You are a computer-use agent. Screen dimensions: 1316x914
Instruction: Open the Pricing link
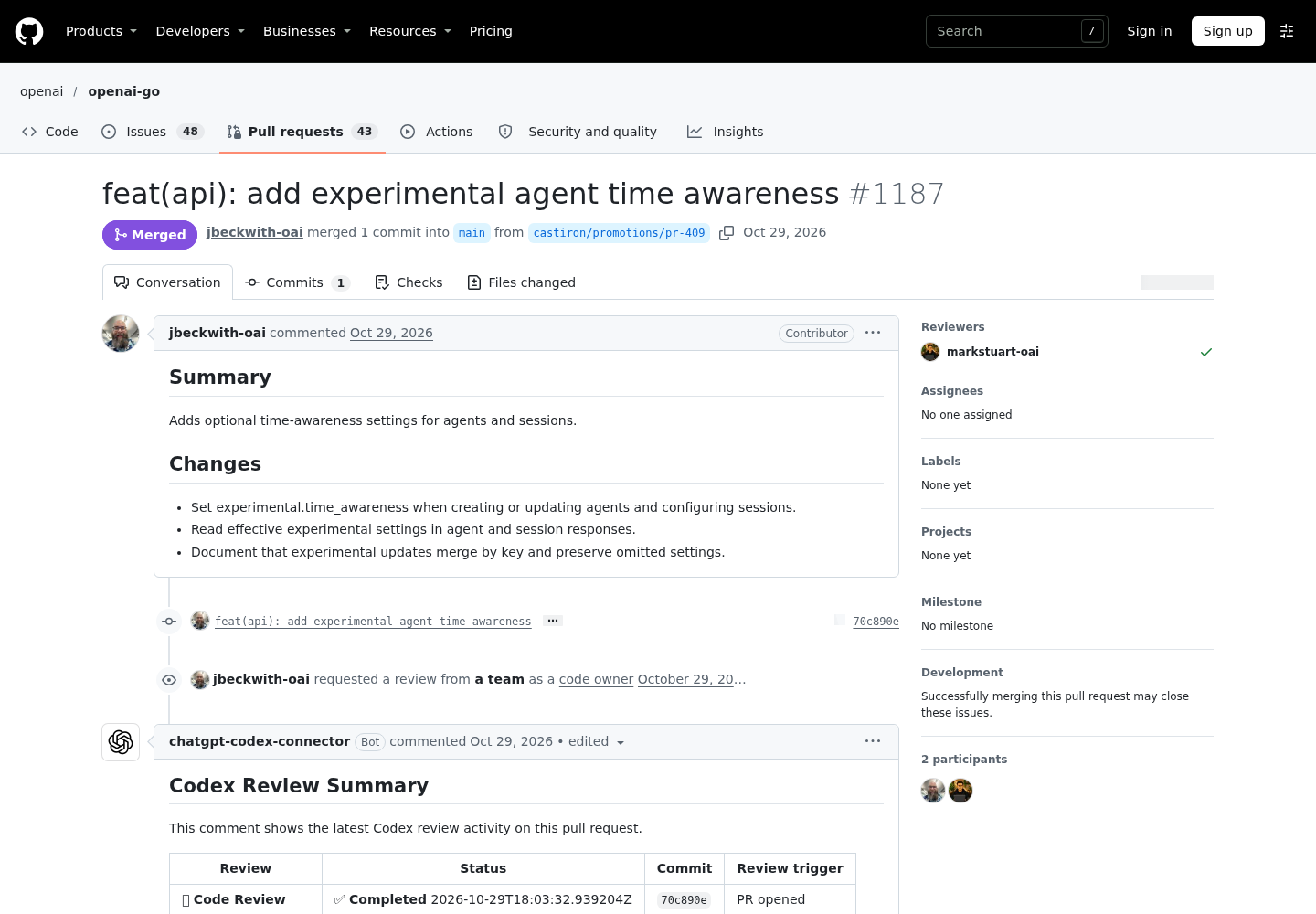491,31
